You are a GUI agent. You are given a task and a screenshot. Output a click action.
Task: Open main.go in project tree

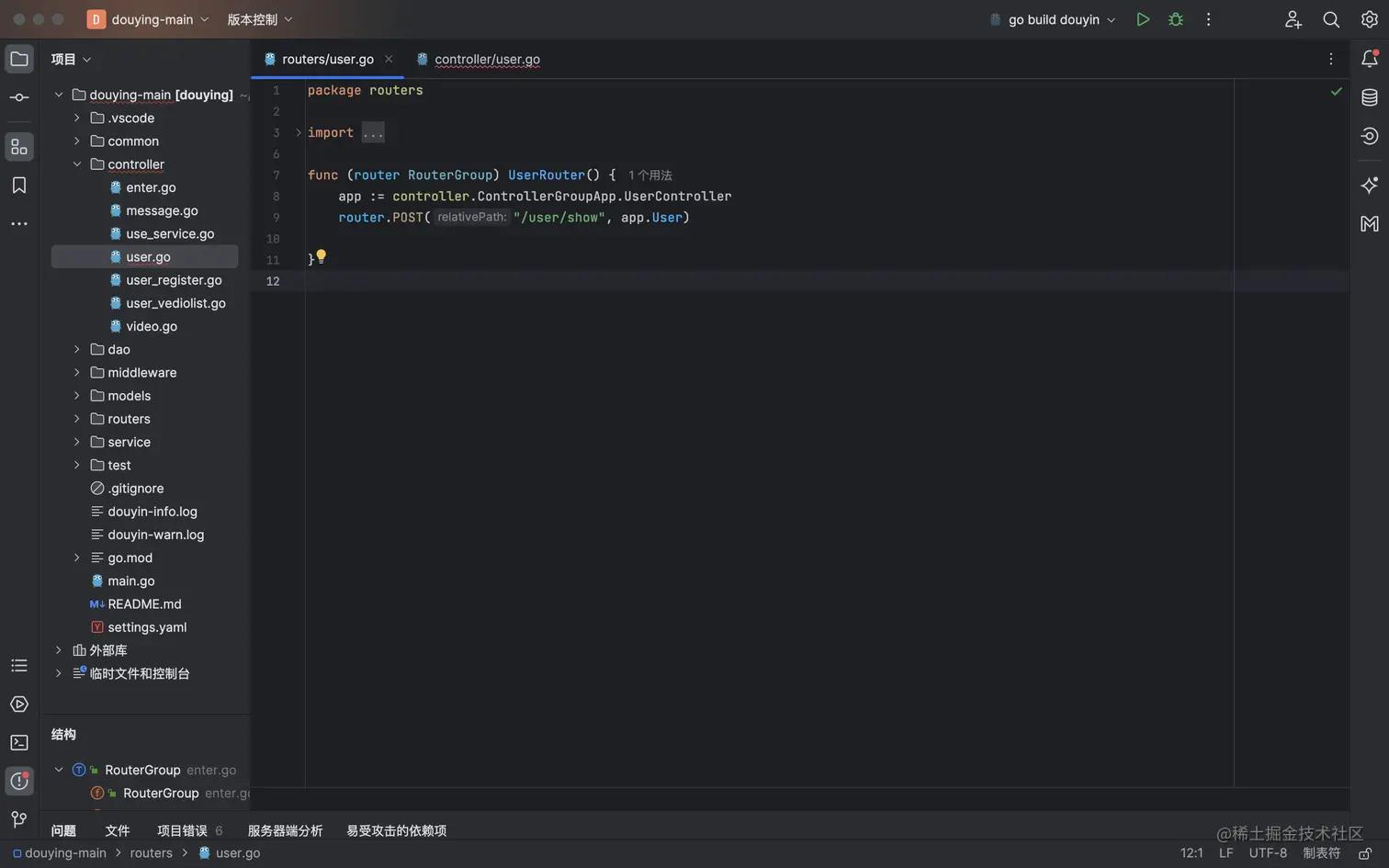tap(130, 581)
